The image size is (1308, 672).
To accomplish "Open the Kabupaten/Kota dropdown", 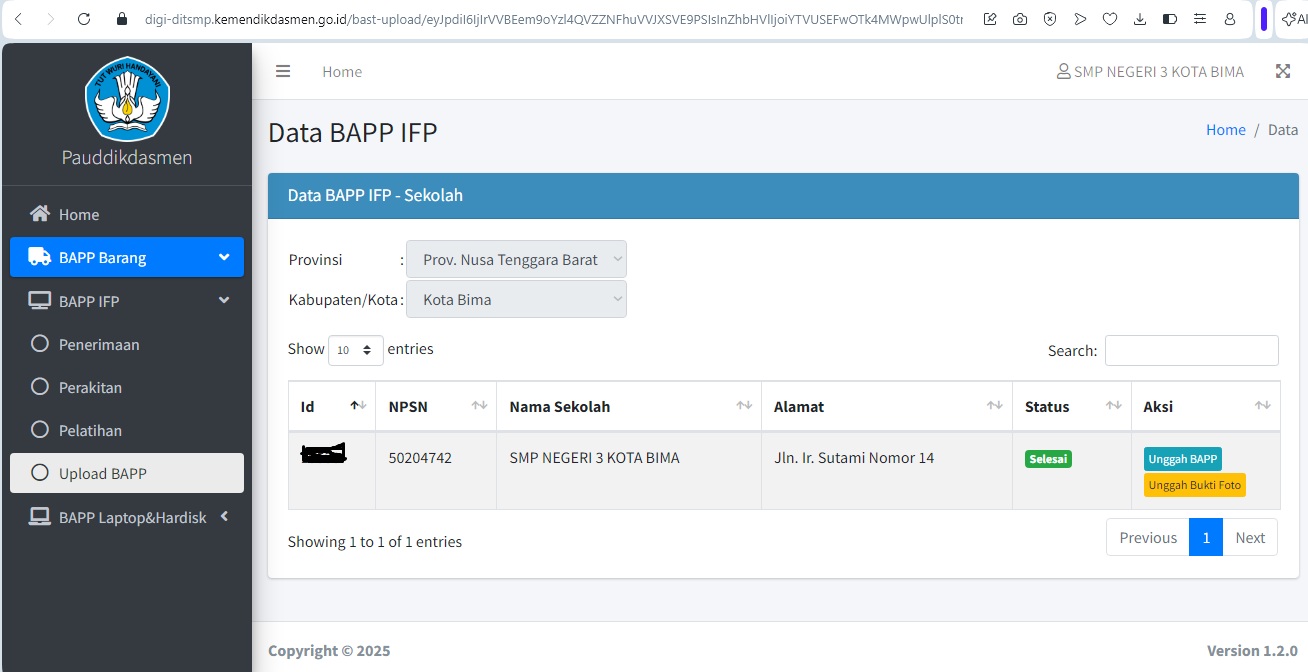I will [516, 299].
